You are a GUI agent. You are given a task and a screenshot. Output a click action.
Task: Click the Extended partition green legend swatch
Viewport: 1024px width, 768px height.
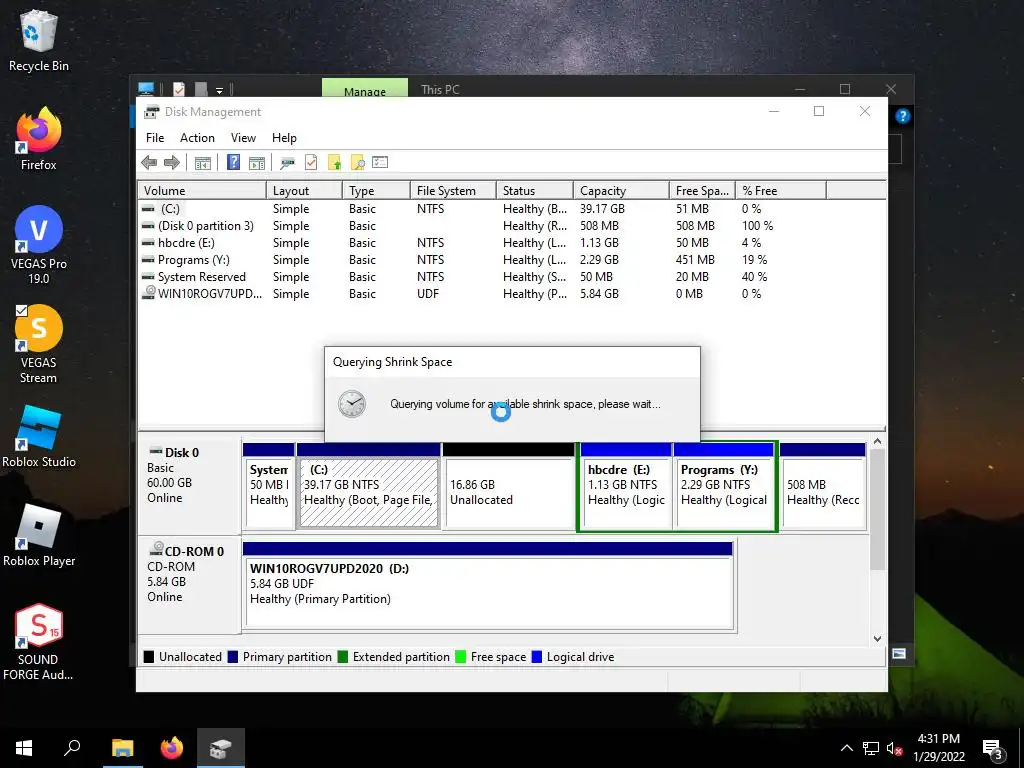click(x=342, y=657)
